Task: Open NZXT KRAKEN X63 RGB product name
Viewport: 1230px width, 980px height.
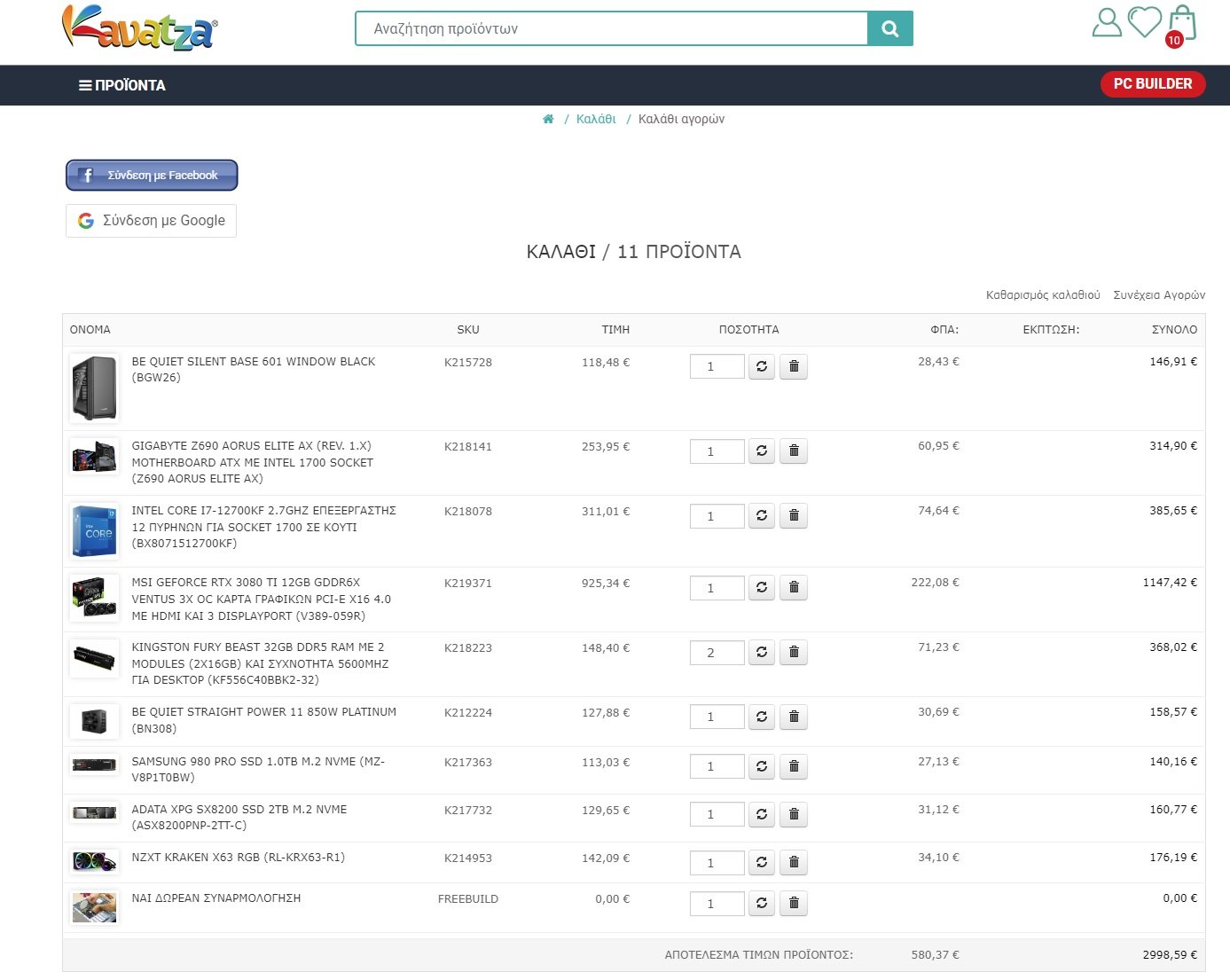Action: [x=239, y=858]
